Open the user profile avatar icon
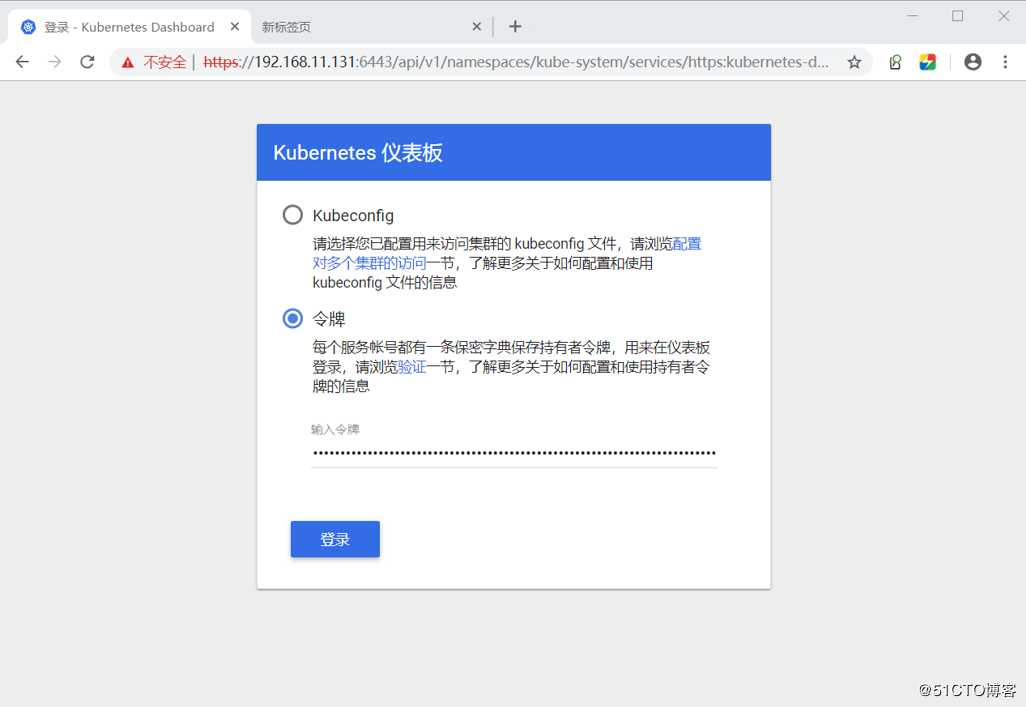1026x707 pixels. [973, 62]
